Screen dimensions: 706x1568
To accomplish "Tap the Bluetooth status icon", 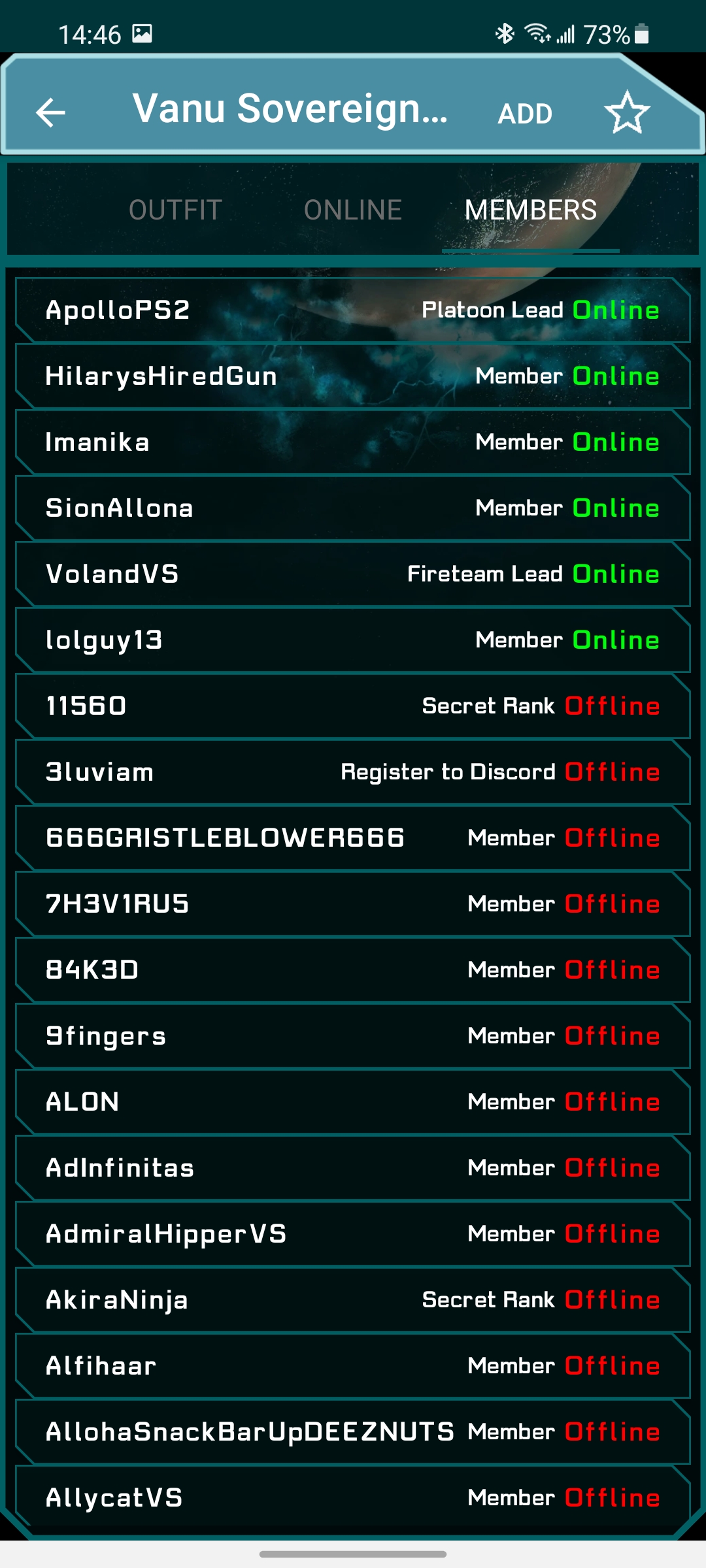I will pyautogui.click(x=505, y=33).
